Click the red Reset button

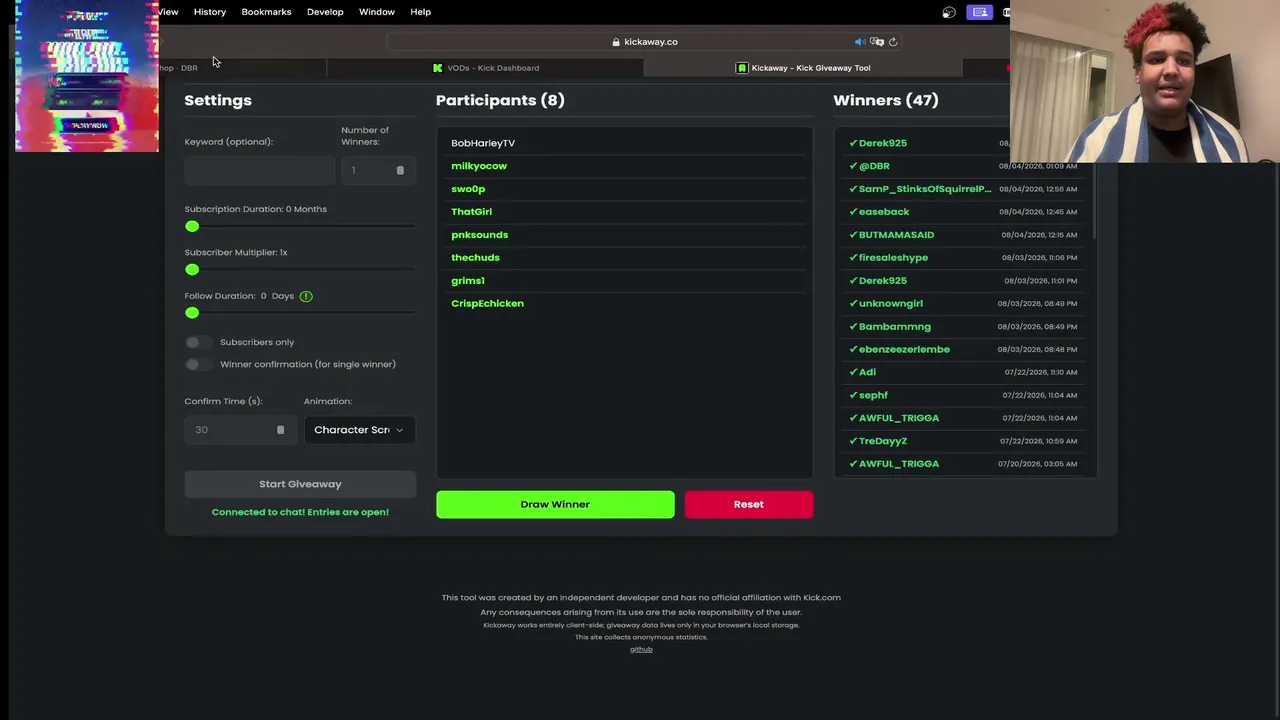pyautogui.click(x=749, y=504)
